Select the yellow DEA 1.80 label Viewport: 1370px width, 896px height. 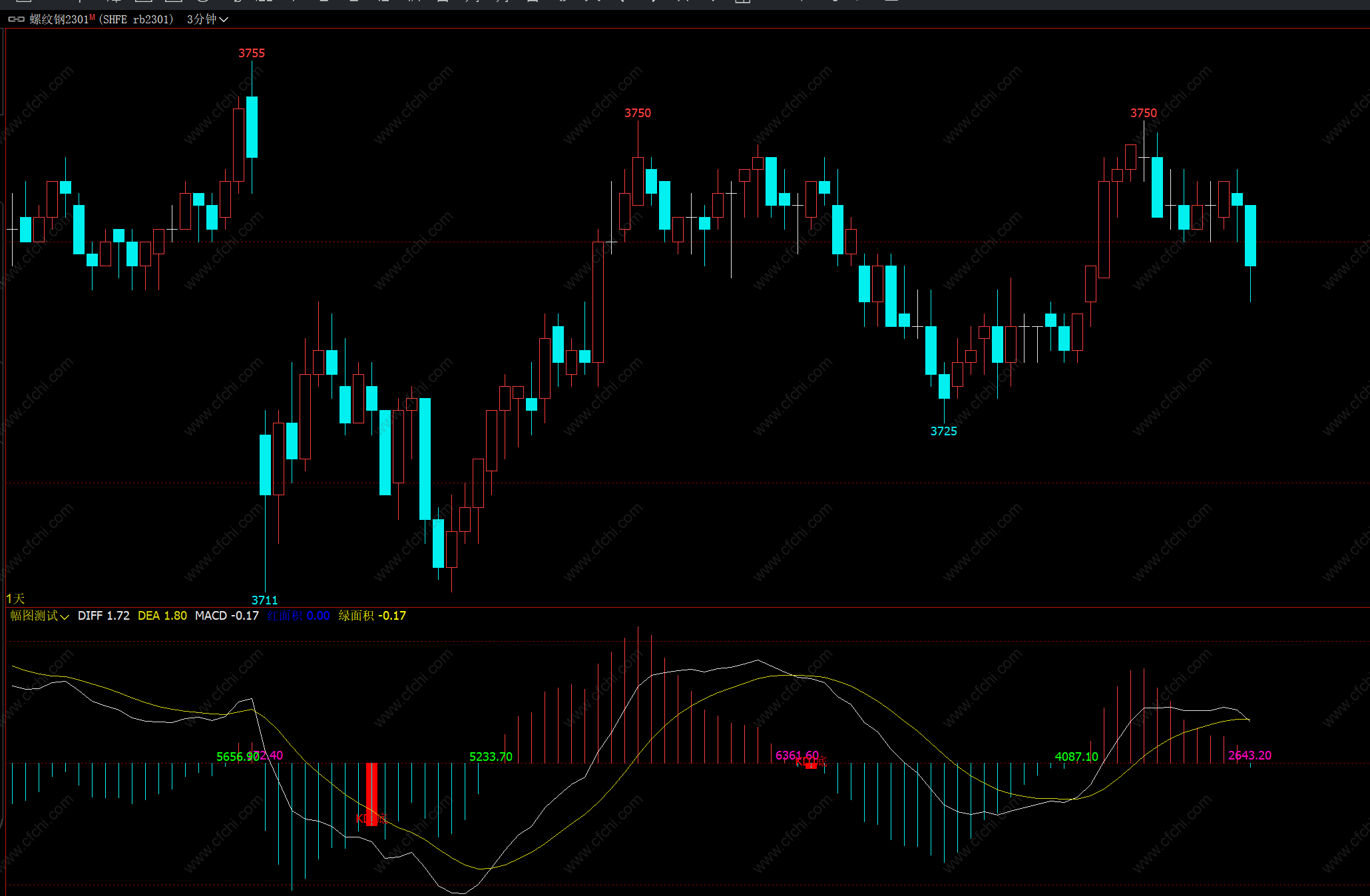[x=162, y=616]
